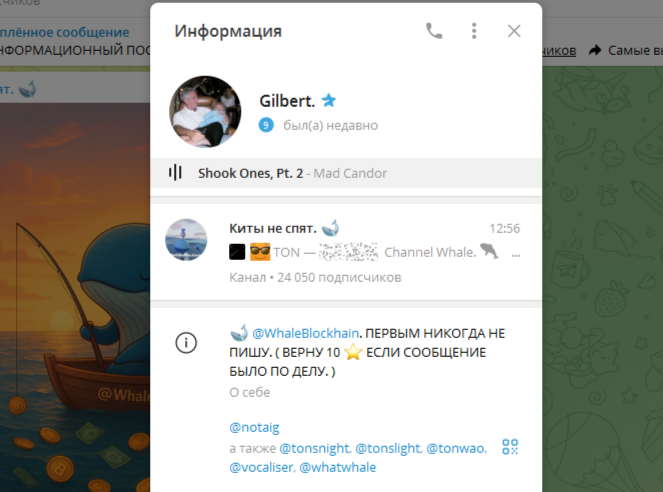Start a voice call with Gilbert
Screen dimensions: 663x492
pos(434,31)
